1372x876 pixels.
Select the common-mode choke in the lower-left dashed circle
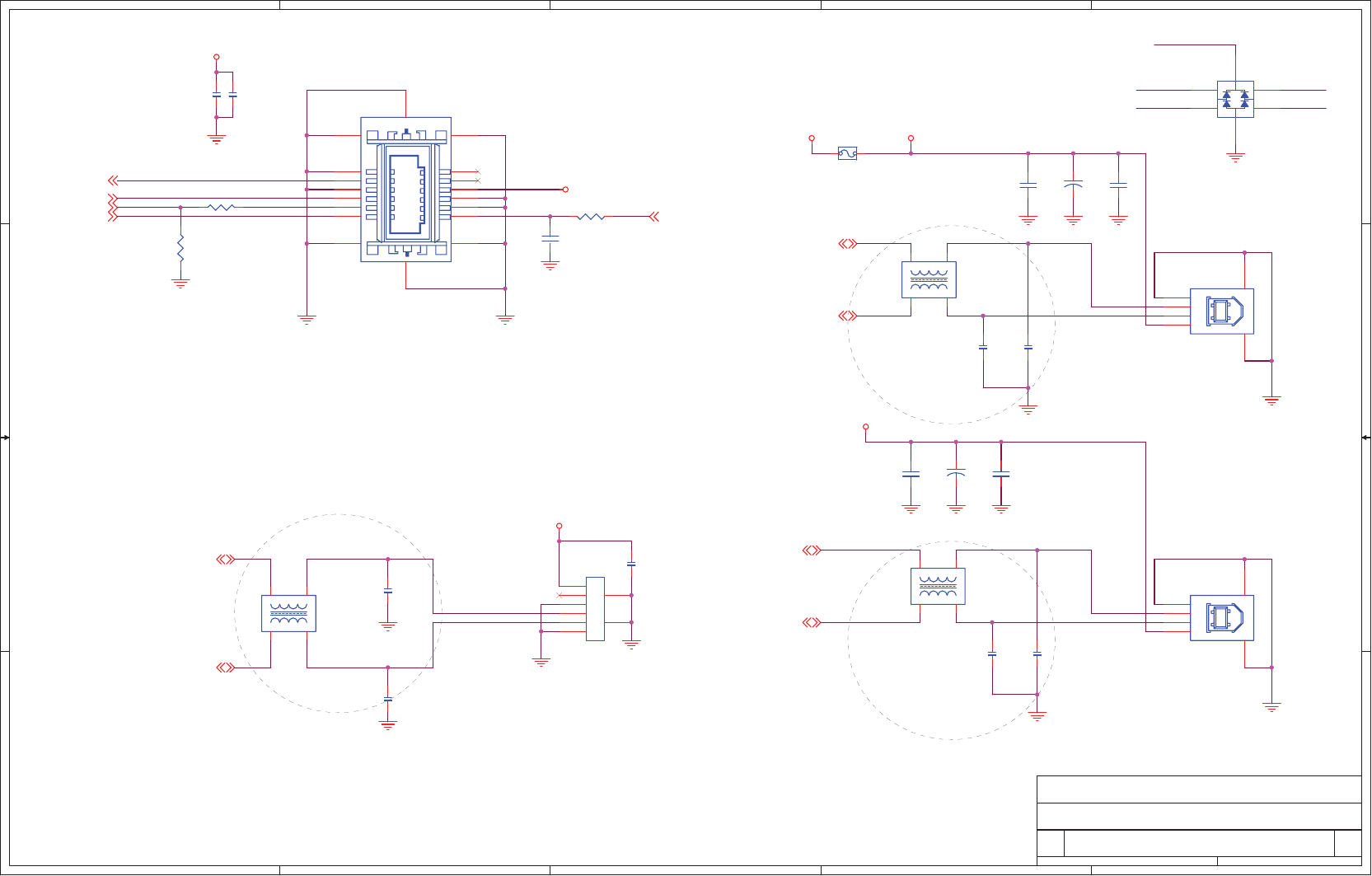click(x=288, y=613)
